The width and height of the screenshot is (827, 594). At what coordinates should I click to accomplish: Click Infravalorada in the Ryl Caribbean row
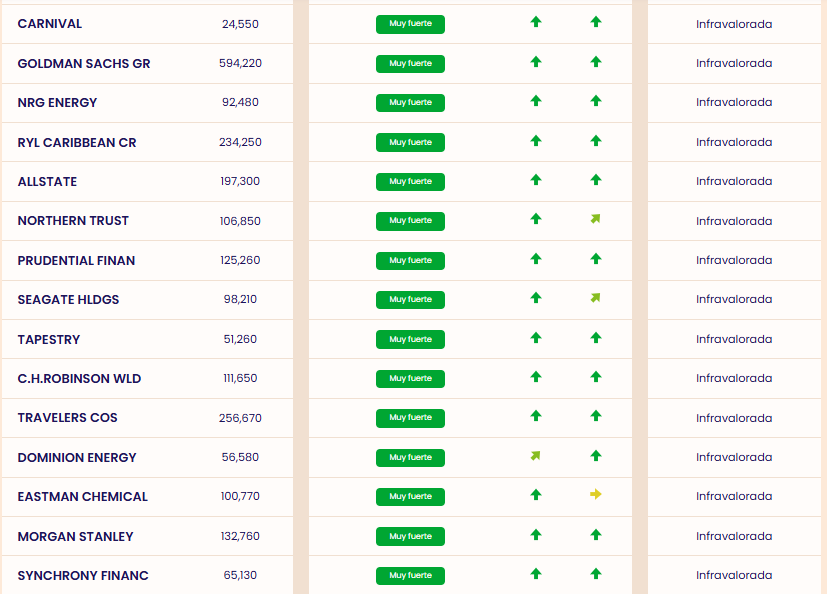[x=734, y=142]
